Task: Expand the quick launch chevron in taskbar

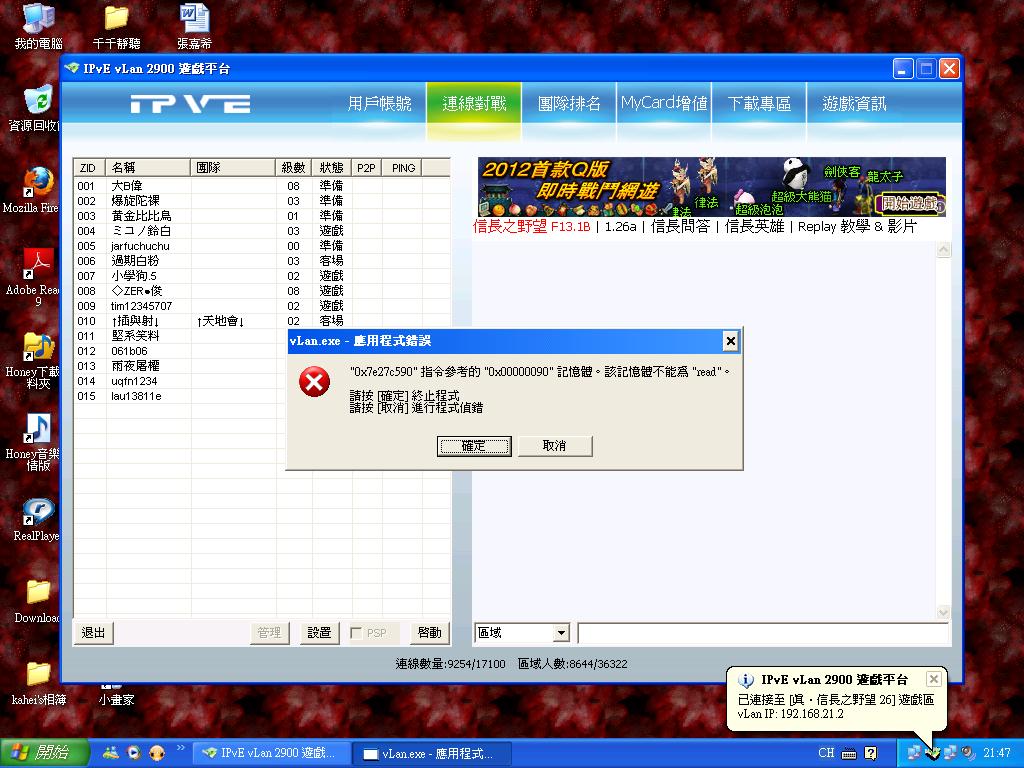Action: click(x=180, y=748)
